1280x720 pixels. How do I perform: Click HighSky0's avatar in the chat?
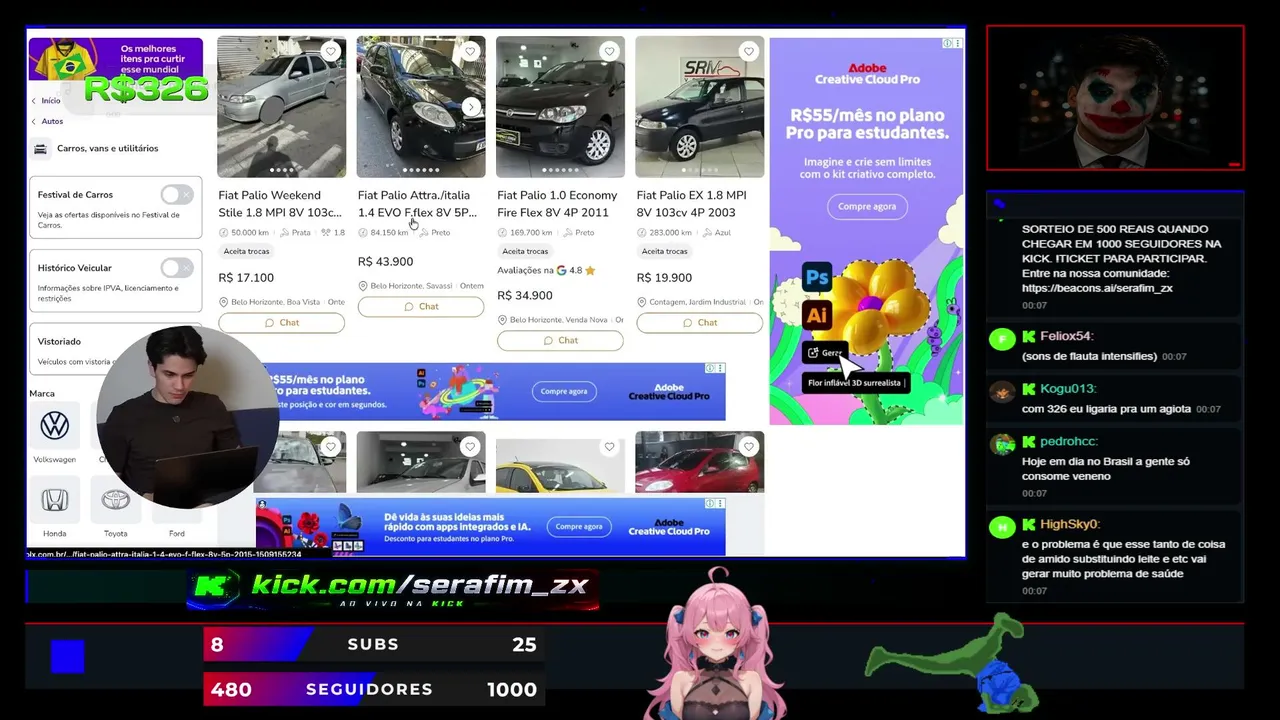coord(1001,527)
